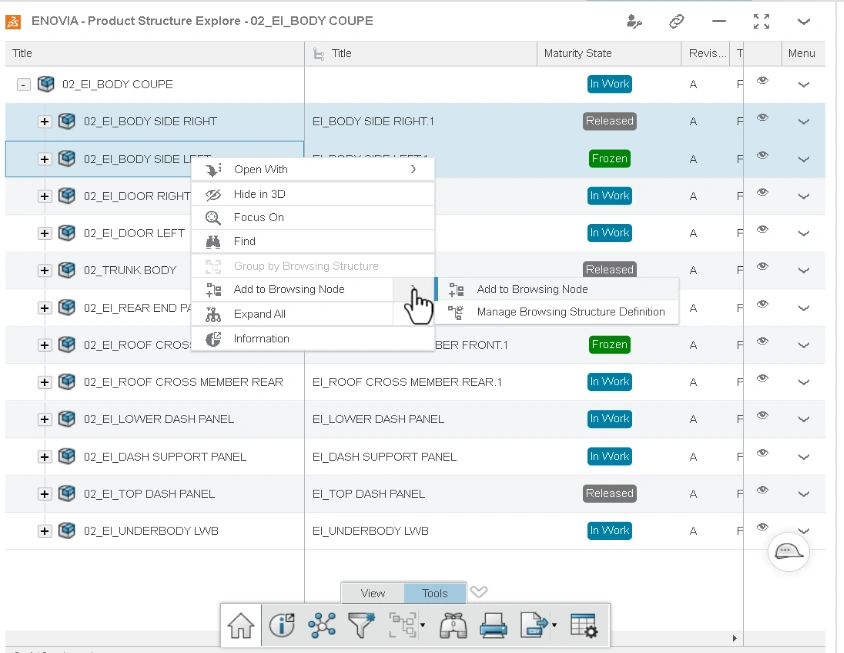Toggle eye for ROOF CROSS MEMBER REAR row
This screenshot has height=653, width=844.
(x=762, y=378)
